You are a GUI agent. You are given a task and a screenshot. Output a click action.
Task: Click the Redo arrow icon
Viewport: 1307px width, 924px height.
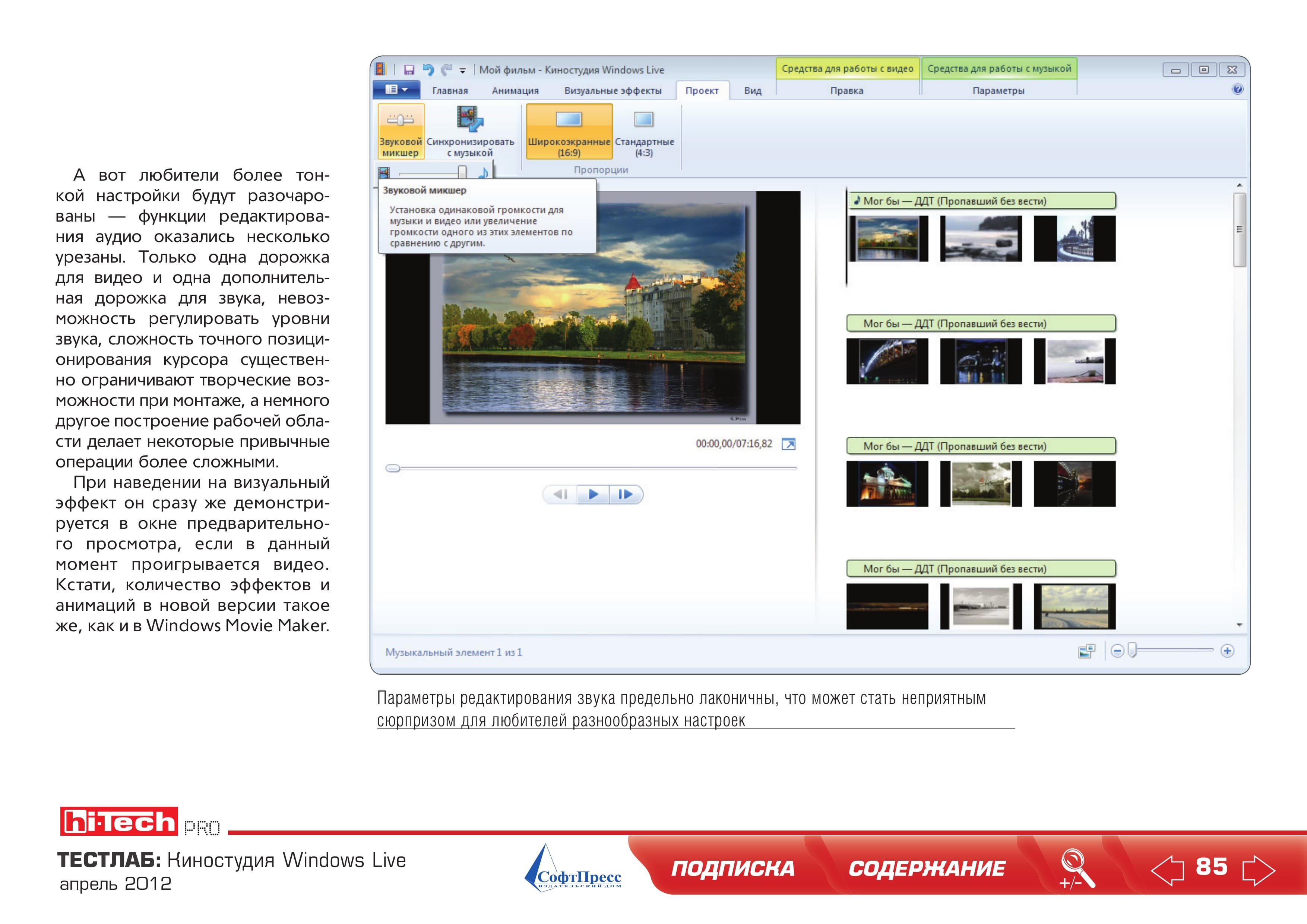447,69
